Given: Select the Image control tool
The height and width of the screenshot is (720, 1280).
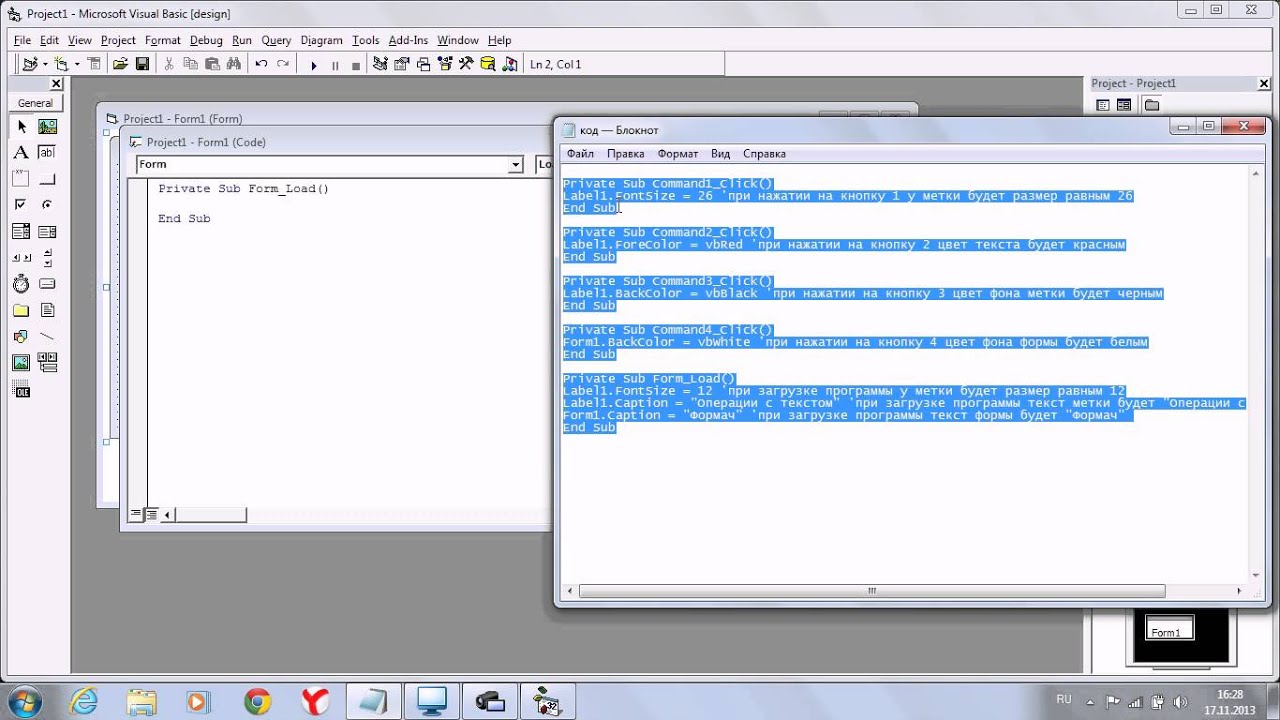Looking at the screenshot, I should click(x=21, y=362).
